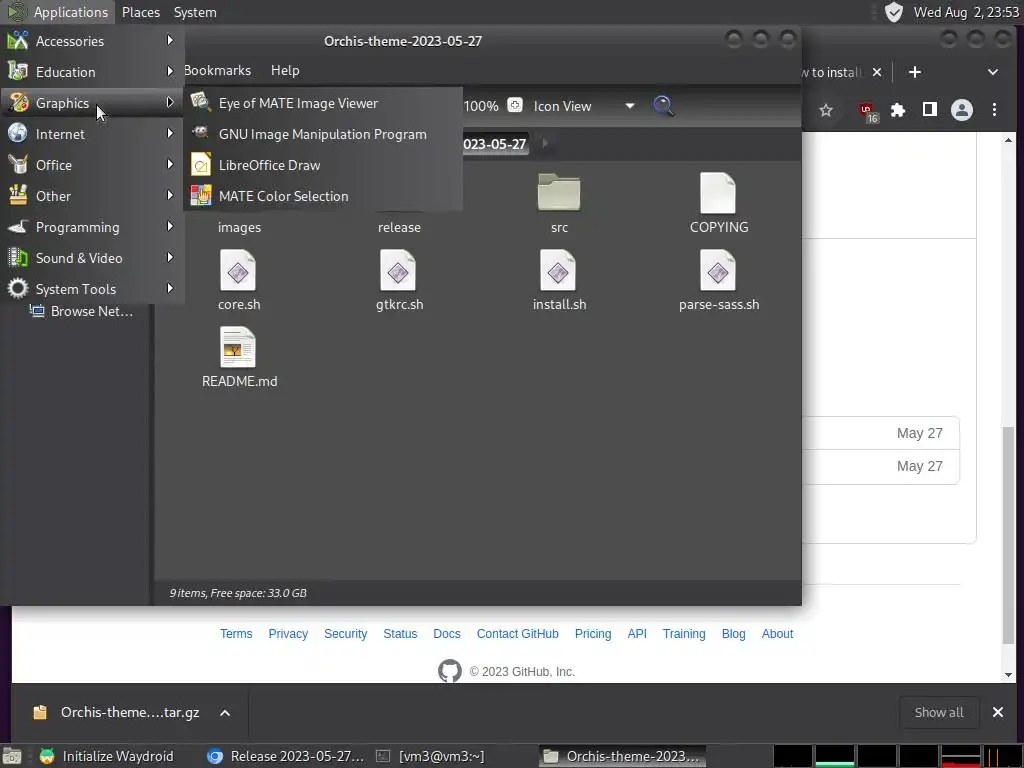Select Browse Network in the sidebar

coord(82,312)
